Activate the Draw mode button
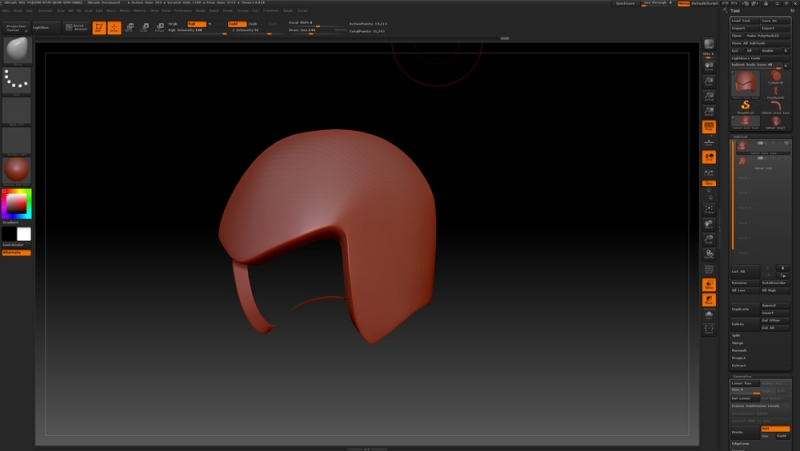The width and height of the screenshot is (800, 451). 114,27
